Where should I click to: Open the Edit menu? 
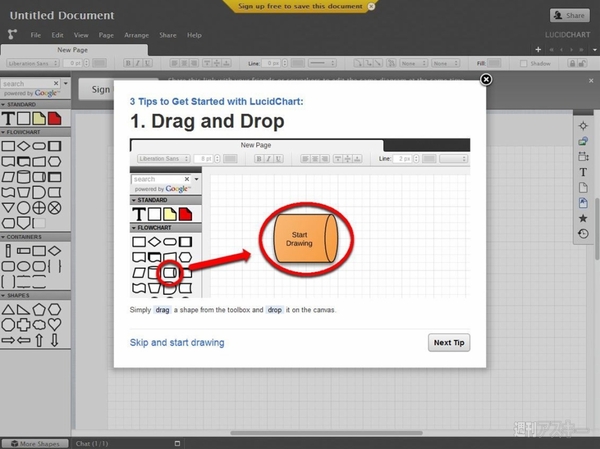pyautogui.click(x=57, y=35)
